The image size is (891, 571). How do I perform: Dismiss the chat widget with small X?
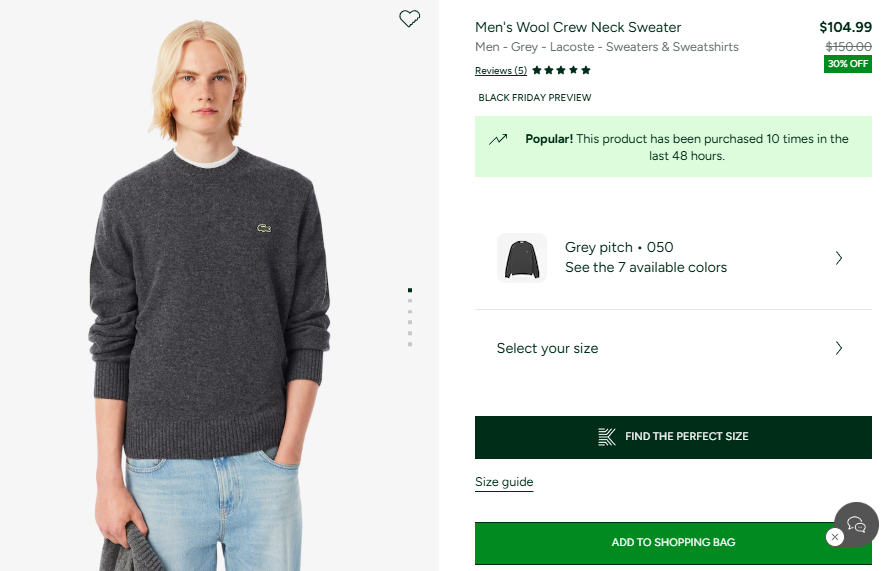[835, 538]
